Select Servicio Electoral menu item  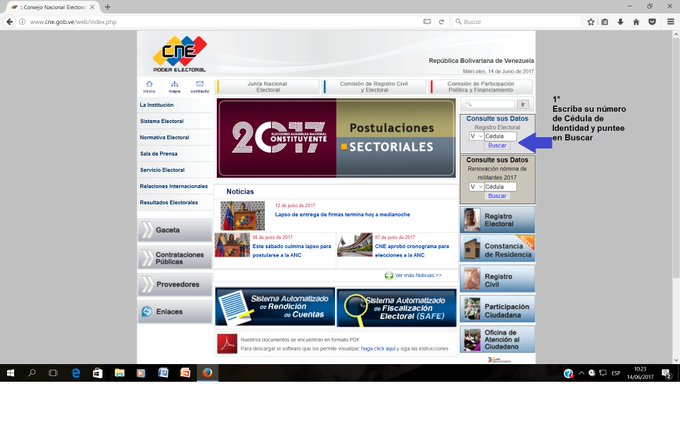pos(162,170)
